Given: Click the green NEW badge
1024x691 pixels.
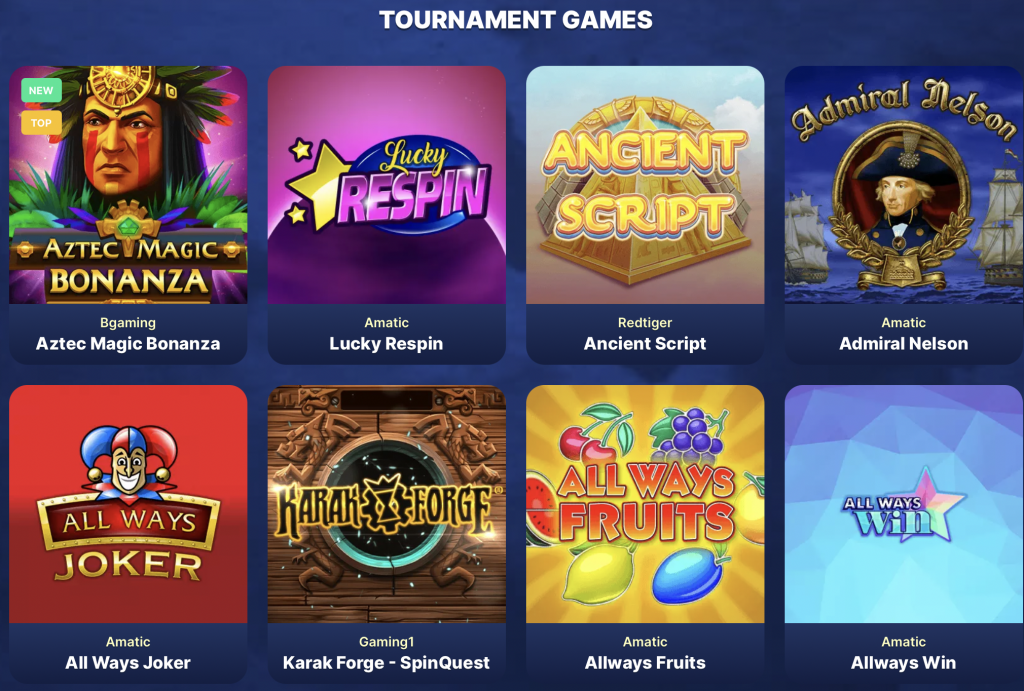Looking at the screenshot, I should [41, 91].
